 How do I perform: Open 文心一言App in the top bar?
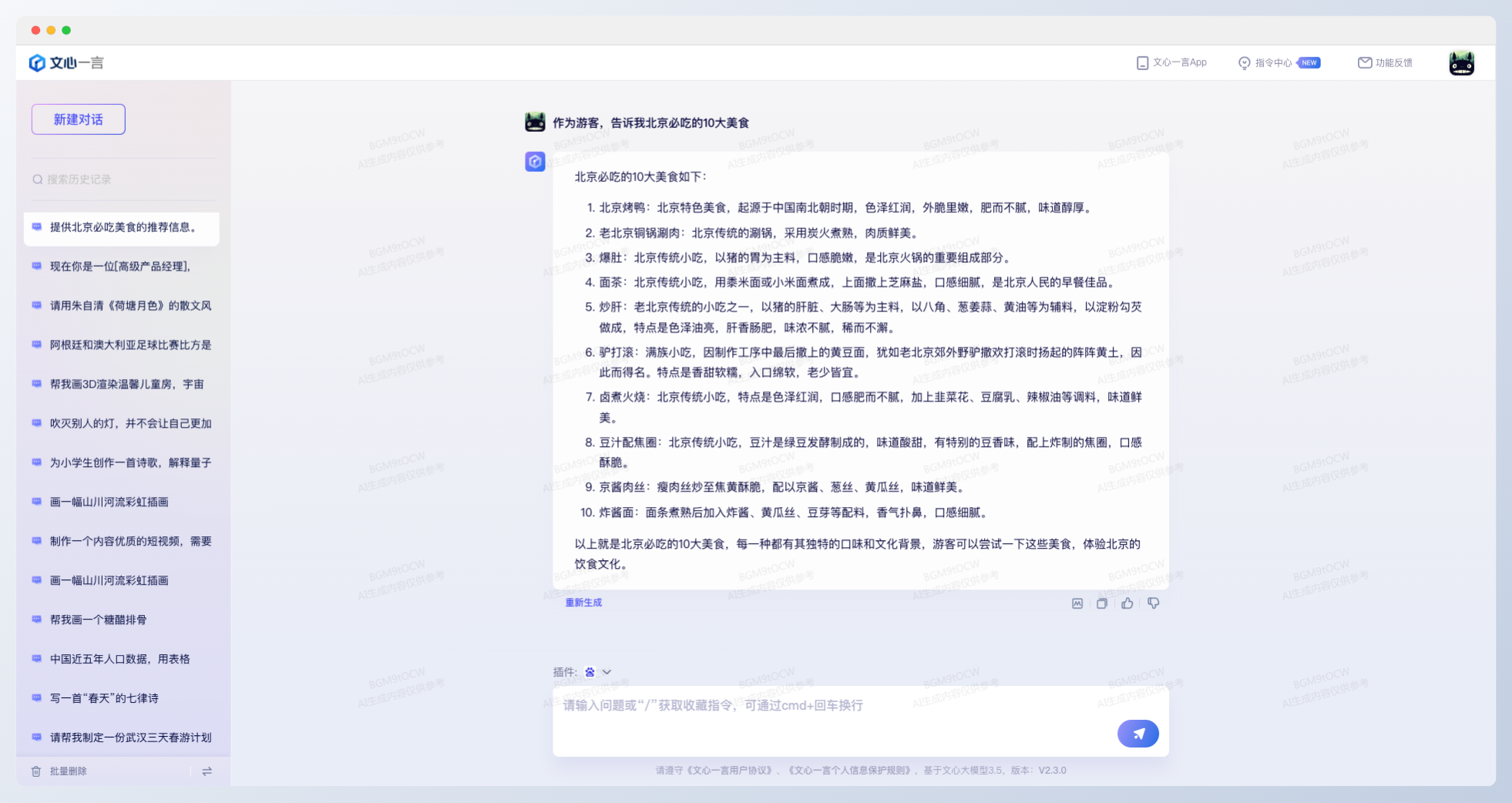coord(1171,63)
